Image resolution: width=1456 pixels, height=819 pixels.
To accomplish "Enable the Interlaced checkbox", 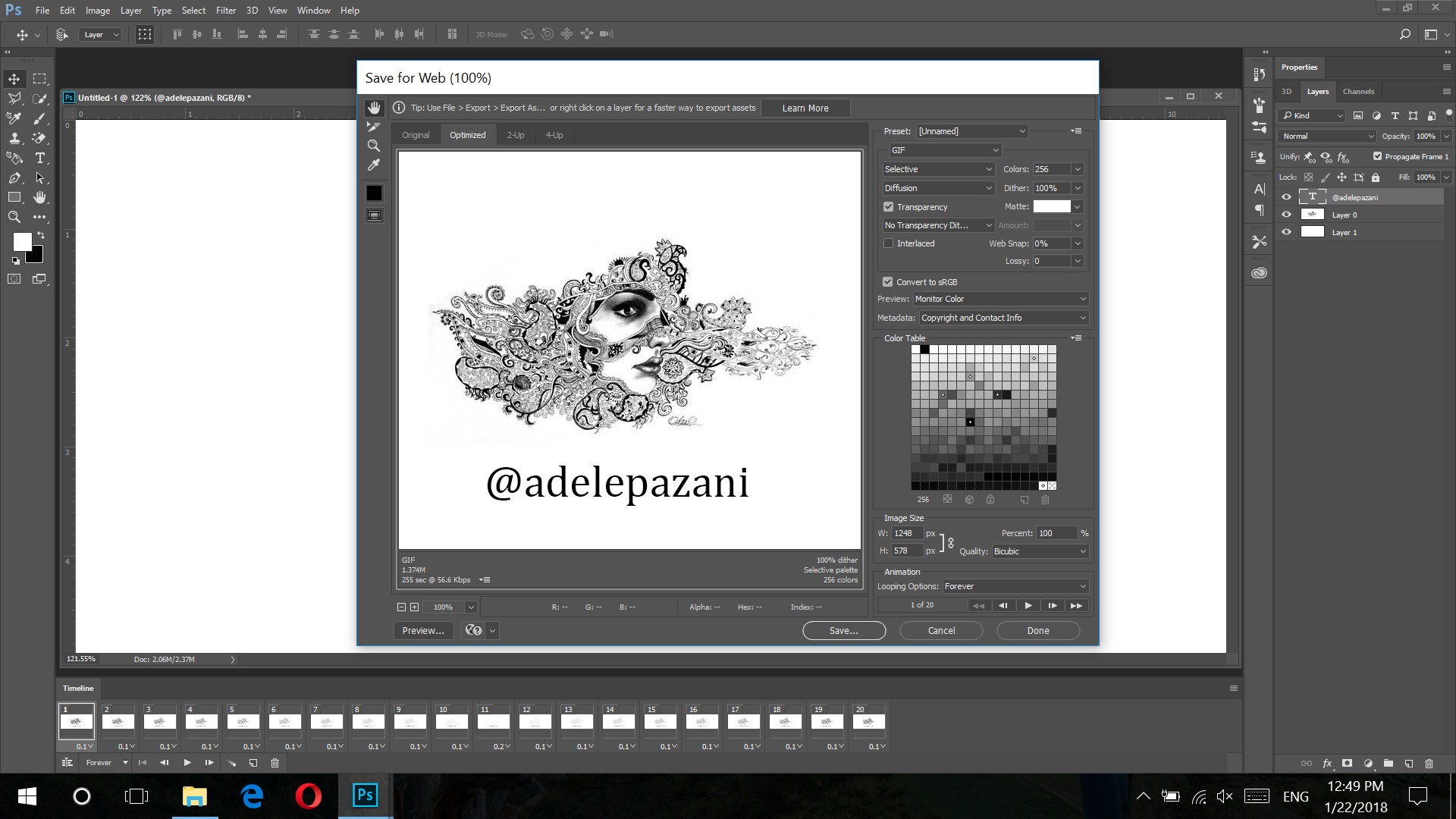I will pyautogui.click(x=888, y=243).
